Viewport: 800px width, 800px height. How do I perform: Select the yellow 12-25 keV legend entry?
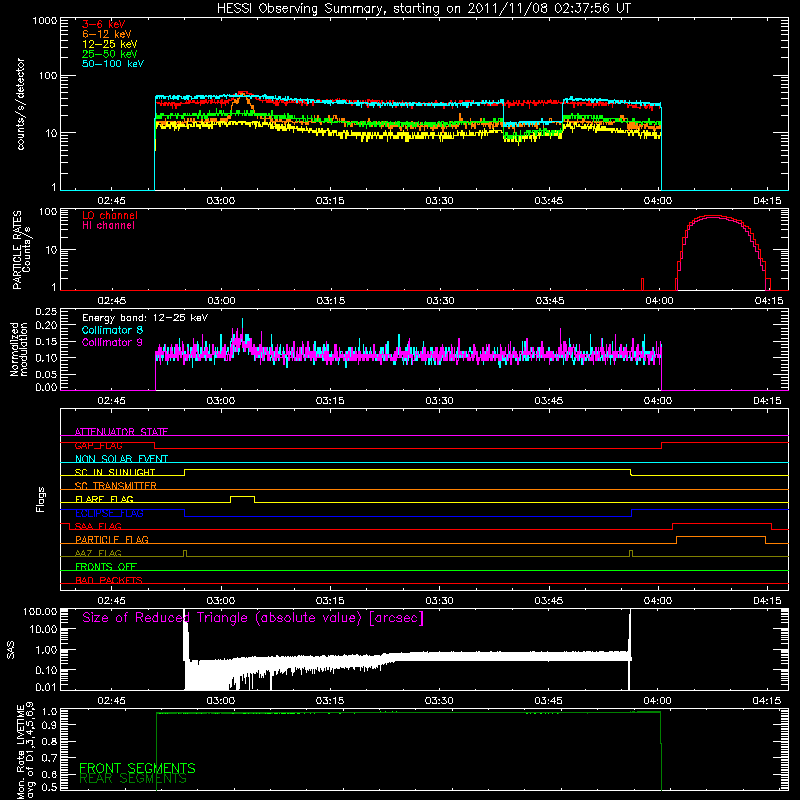110,44
